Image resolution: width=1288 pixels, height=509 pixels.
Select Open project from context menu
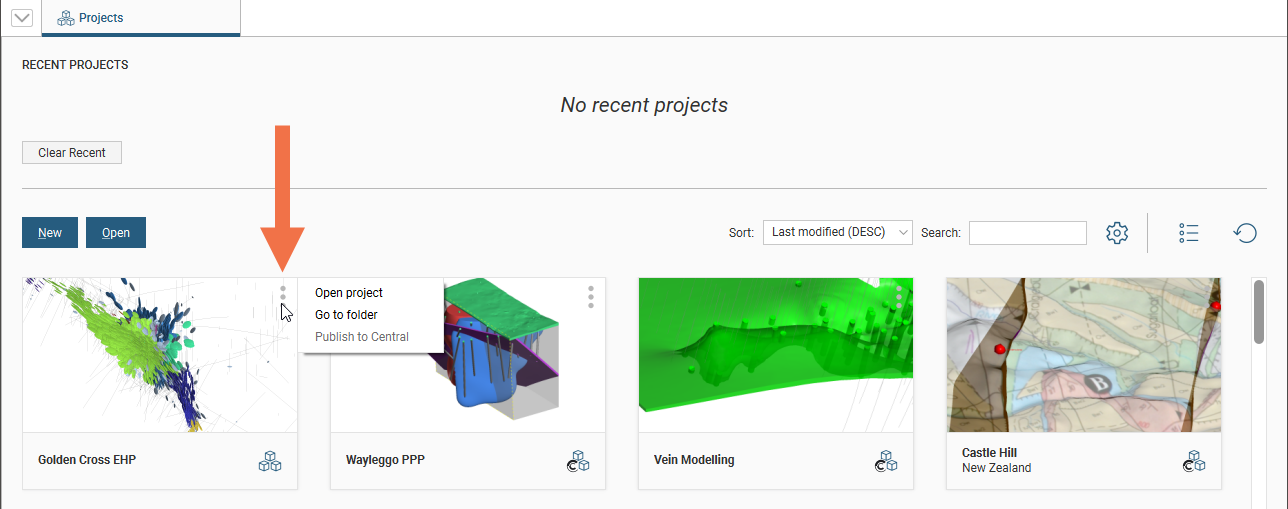click(x=349, y=293)
